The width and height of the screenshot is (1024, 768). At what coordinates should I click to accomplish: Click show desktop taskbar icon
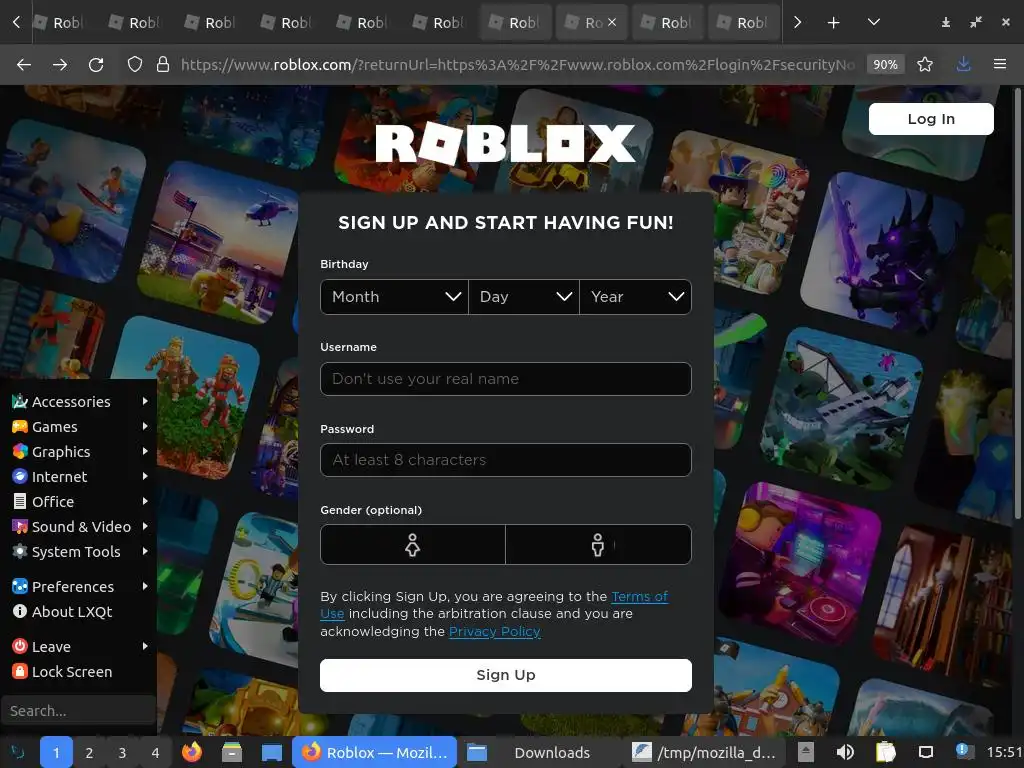point(272,752)
